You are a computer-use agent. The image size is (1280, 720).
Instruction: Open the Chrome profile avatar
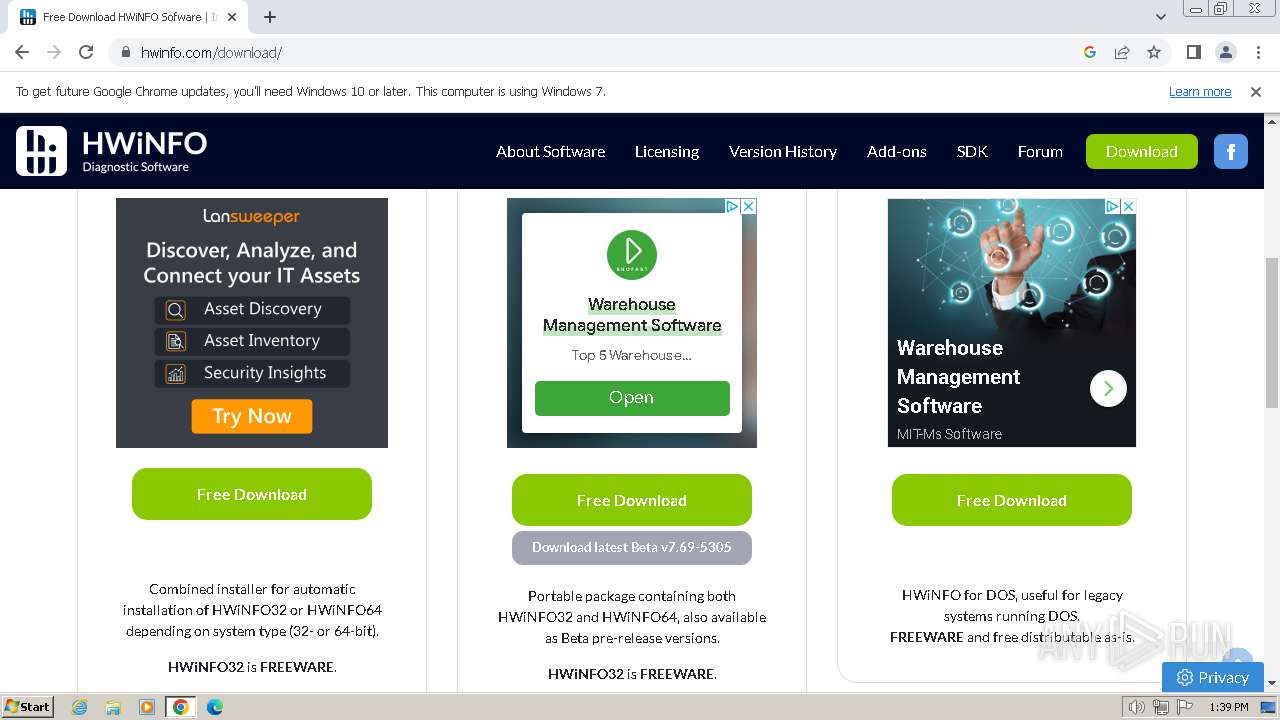pos(1225,52)
